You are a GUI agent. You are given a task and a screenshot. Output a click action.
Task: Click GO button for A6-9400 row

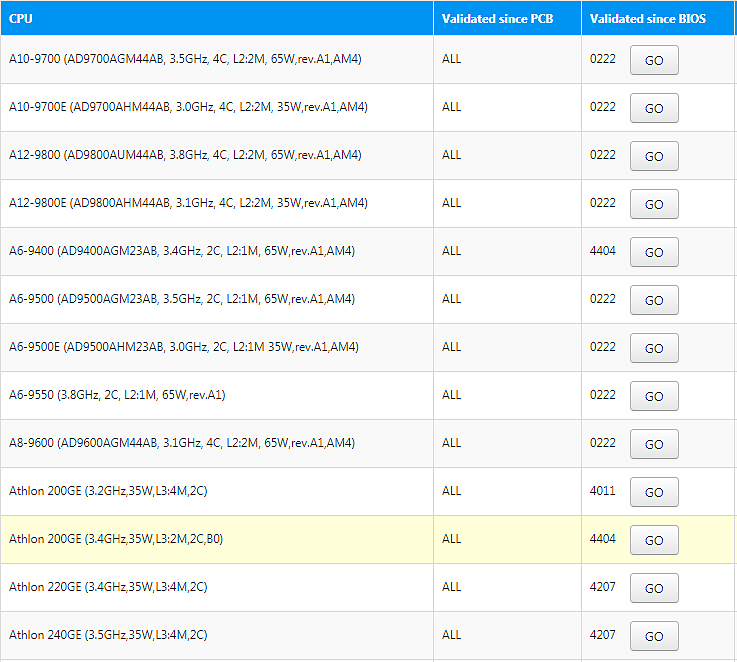(654, 252)
